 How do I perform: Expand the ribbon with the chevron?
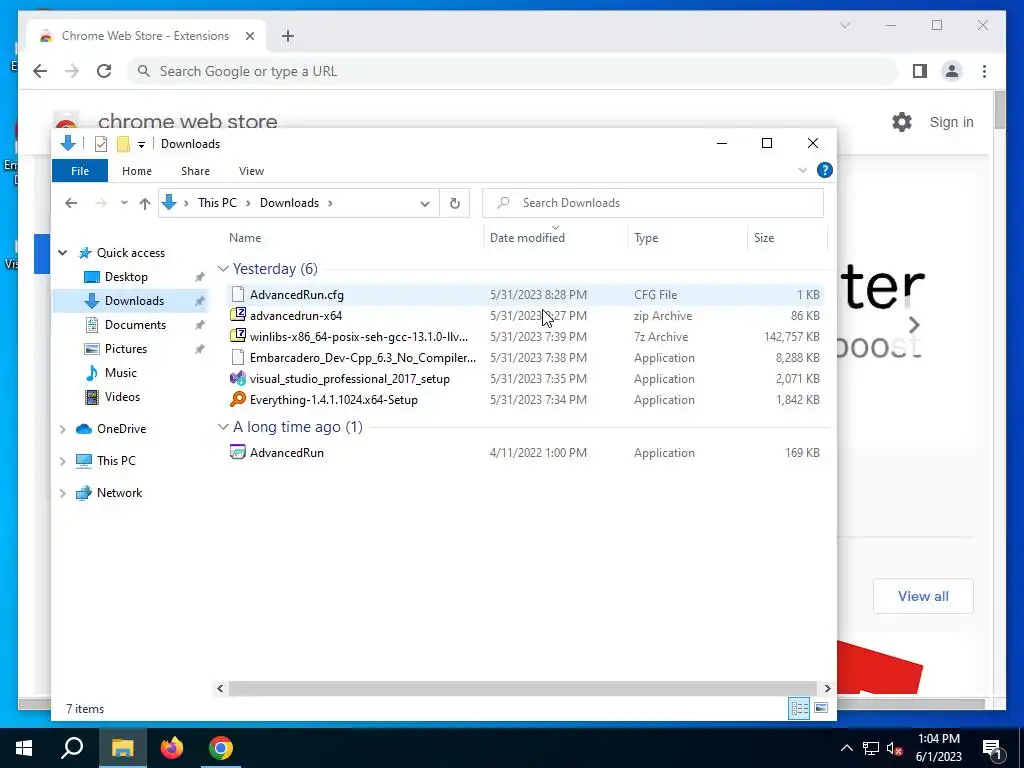point(803,170)
